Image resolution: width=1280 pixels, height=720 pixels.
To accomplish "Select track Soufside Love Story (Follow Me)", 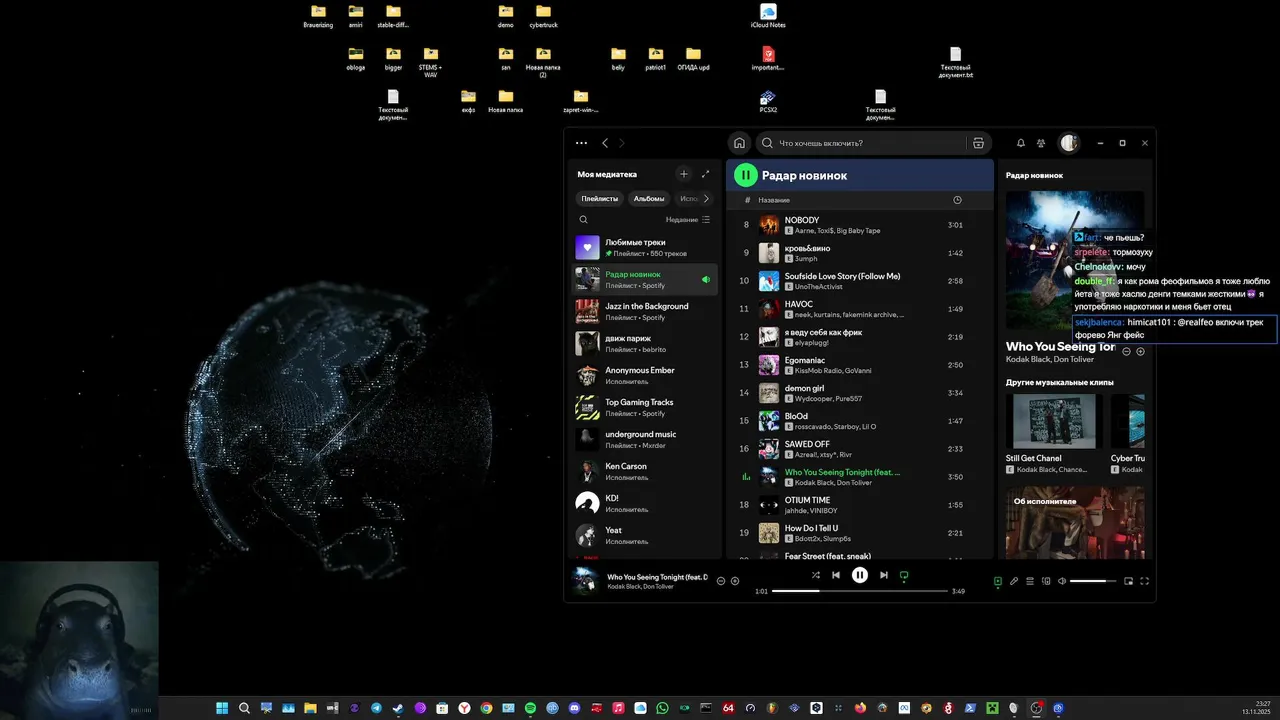I will click(x=859, y=281).
